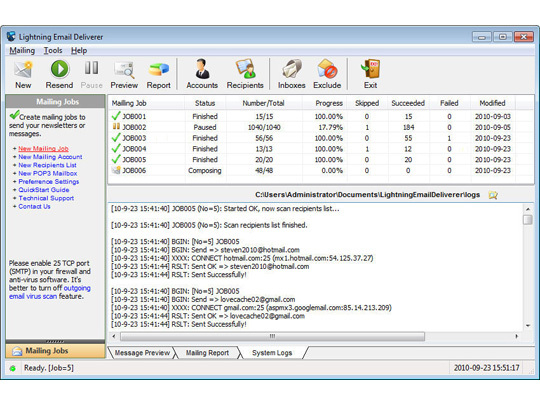Open the Inboxes toolbar icon
Image resolution: width=540 pixels, height=405 pixels.
[292, 69]
